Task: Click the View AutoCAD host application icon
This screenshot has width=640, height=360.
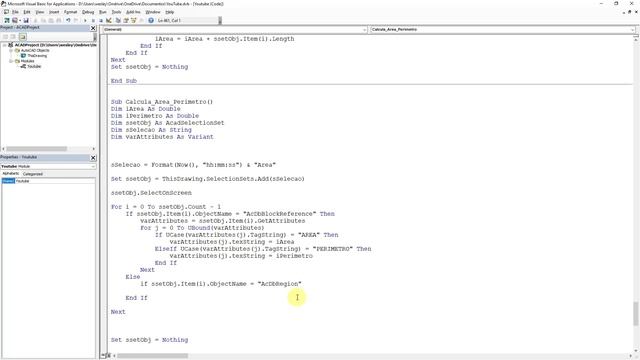Action: 7,20
